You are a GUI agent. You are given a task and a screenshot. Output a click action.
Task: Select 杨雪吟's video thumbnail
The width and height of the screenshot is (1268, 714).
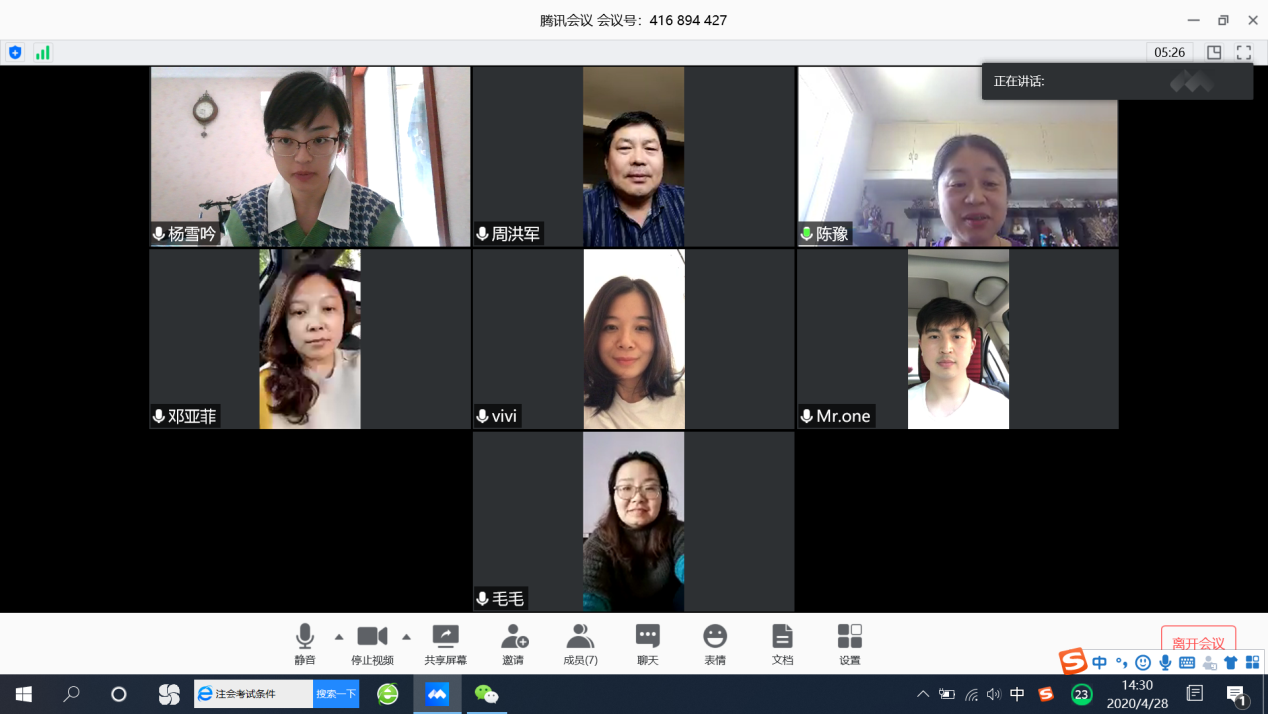(x=310, y=156)
